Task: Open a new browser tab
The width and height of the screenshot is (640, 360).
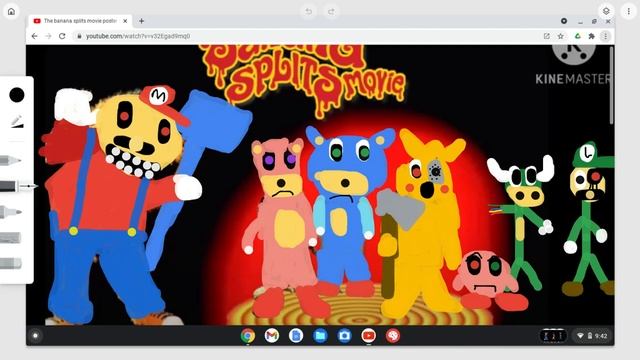Action: click(141, 21)
